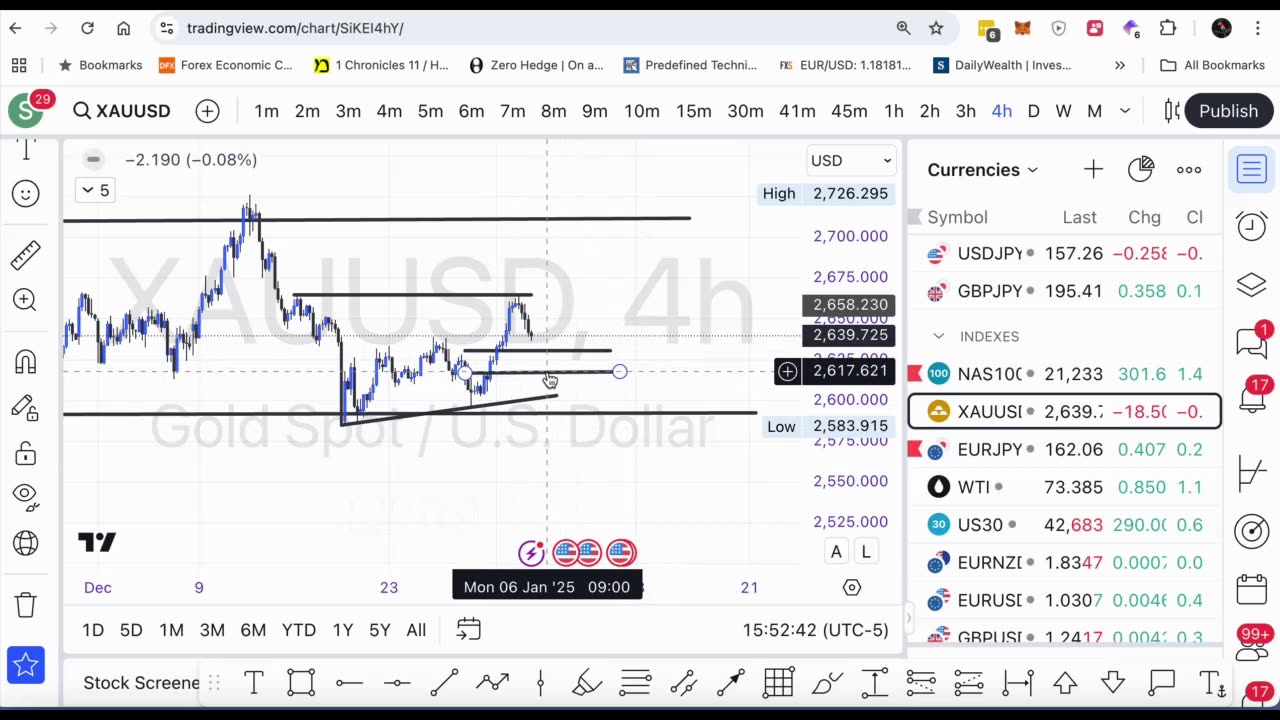This screenshot has width=1280, height=720.
Task: Select the trend line tool
Action: (444, 683)
